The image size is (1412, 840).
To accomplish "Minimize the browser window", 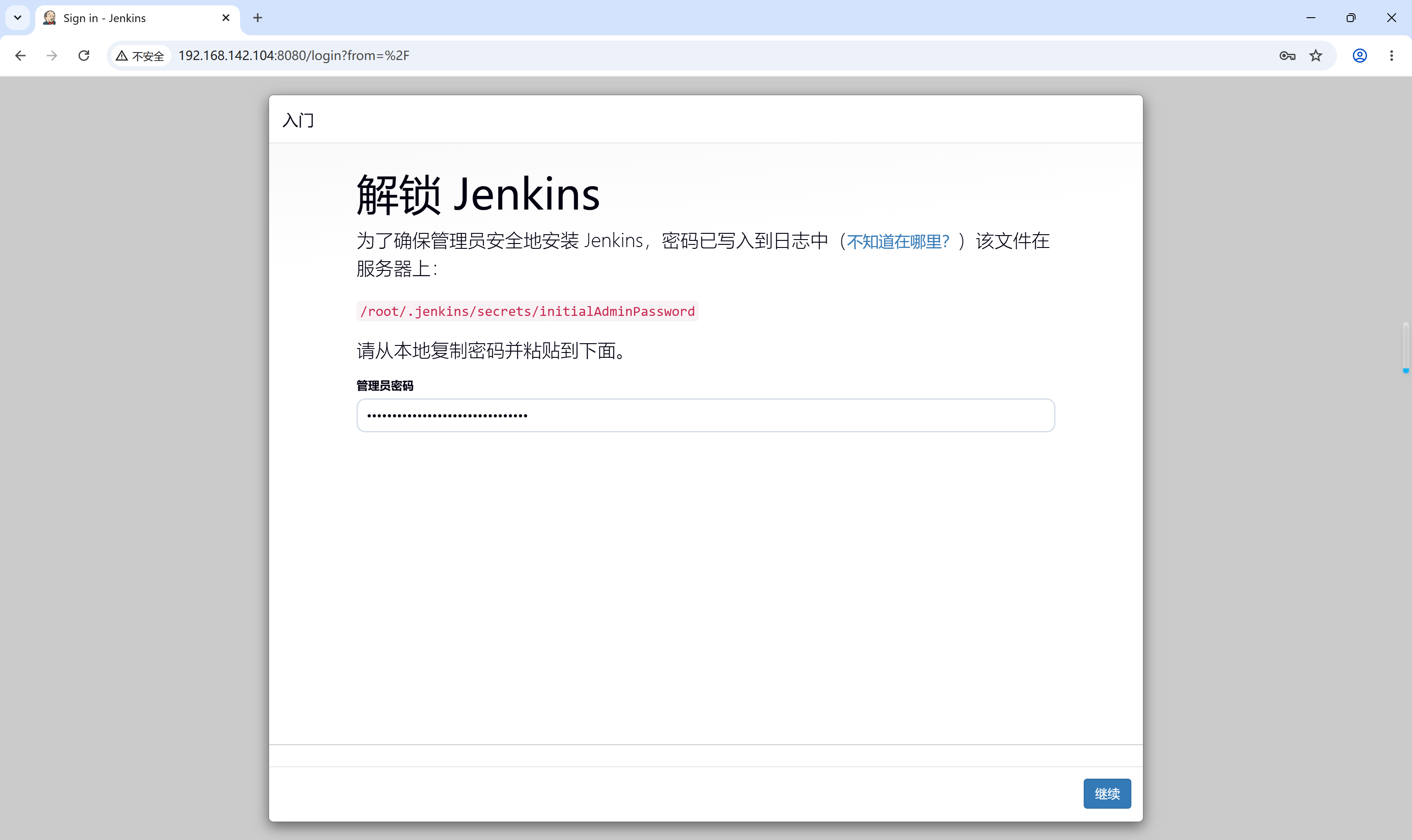I will tap(1311, 18).
